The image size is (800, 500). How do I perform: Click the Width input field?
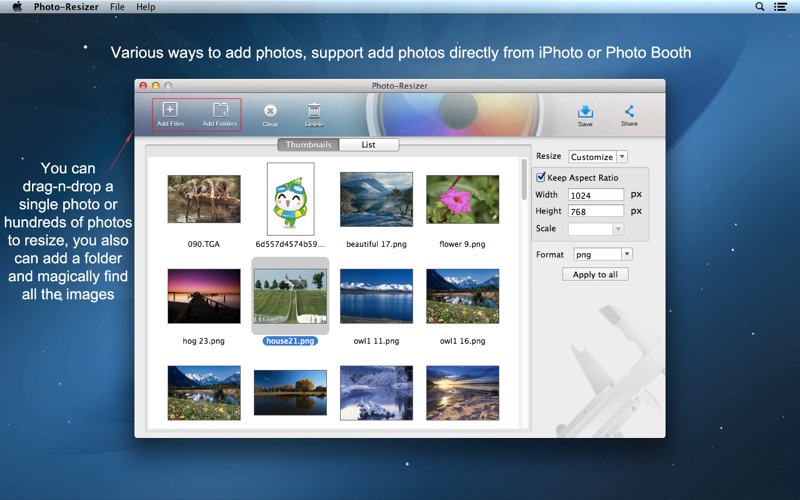(x=595, y=195)
